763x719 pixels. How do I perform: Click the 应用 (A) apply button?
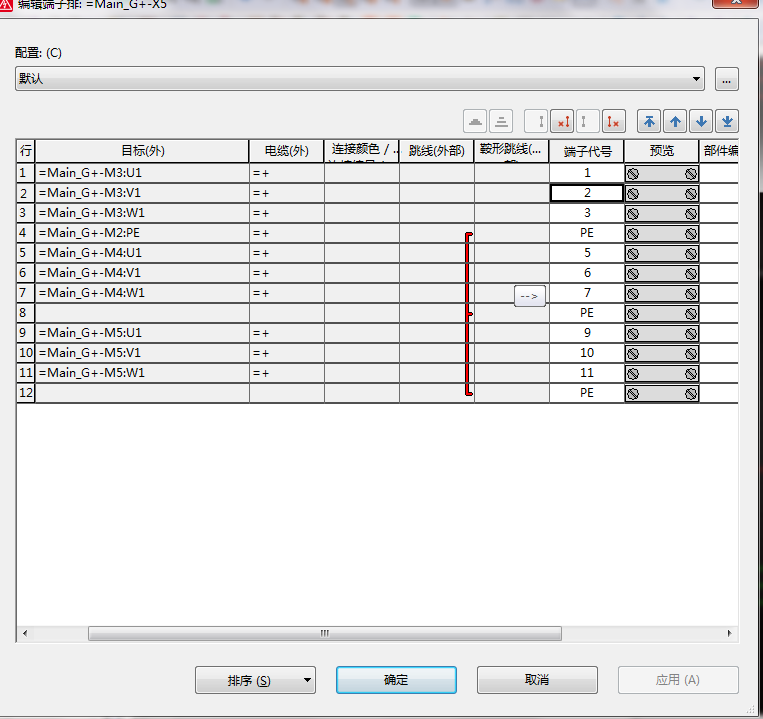[x=678, y=680]
